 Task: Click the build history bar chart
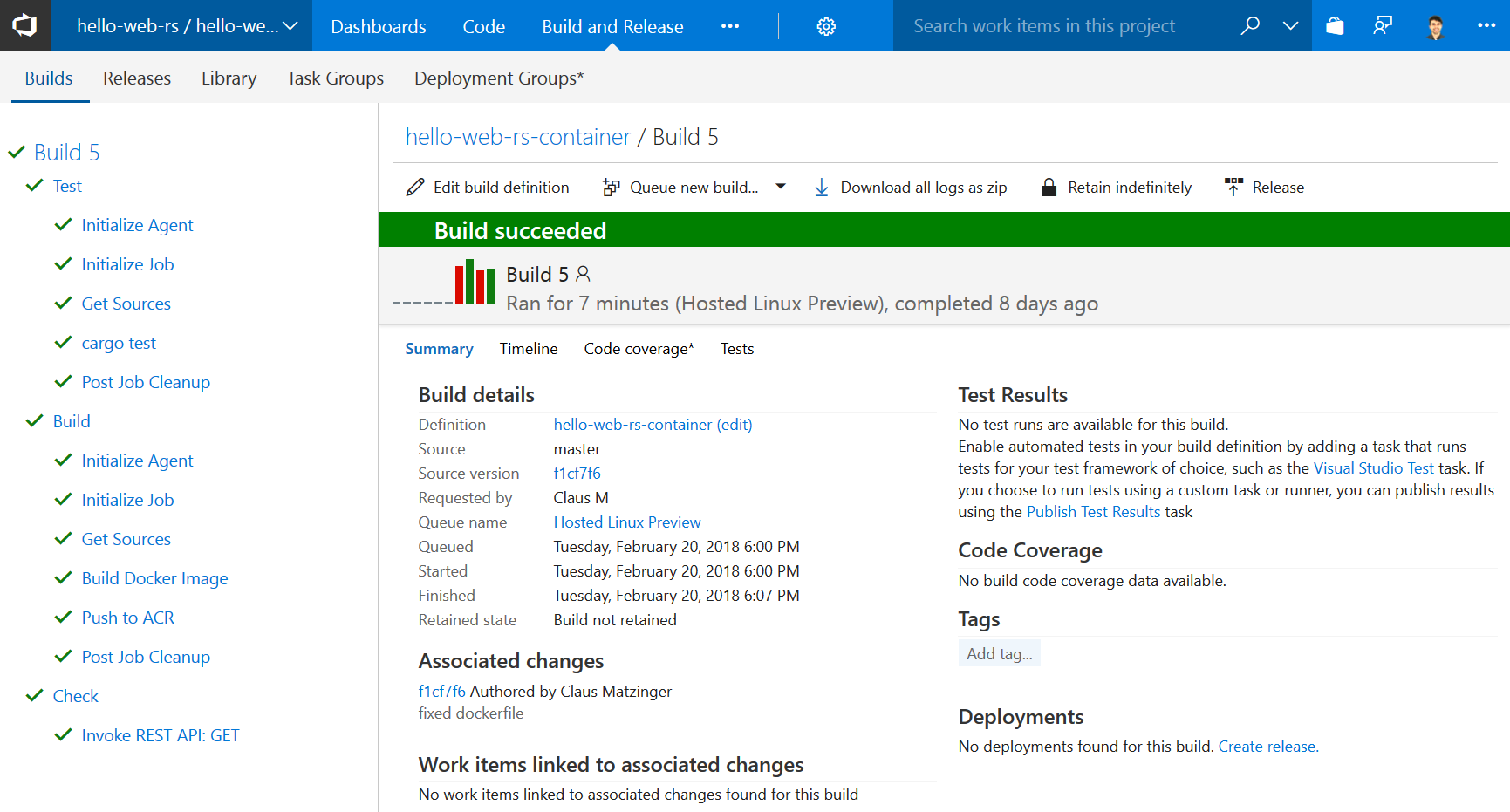point(475,283)
